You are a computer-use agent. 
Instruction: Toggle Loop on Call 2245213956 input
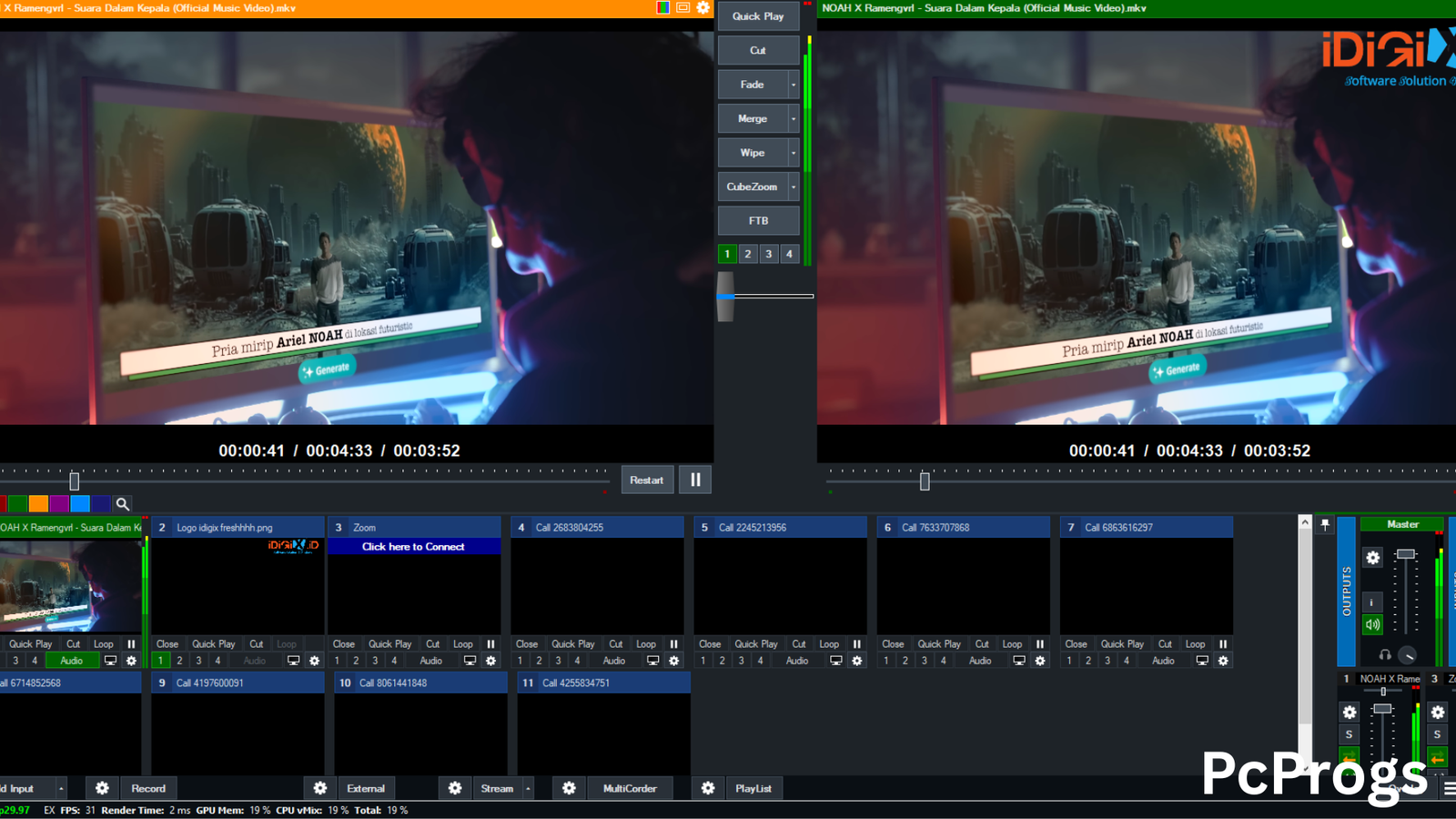pos(829,643)
